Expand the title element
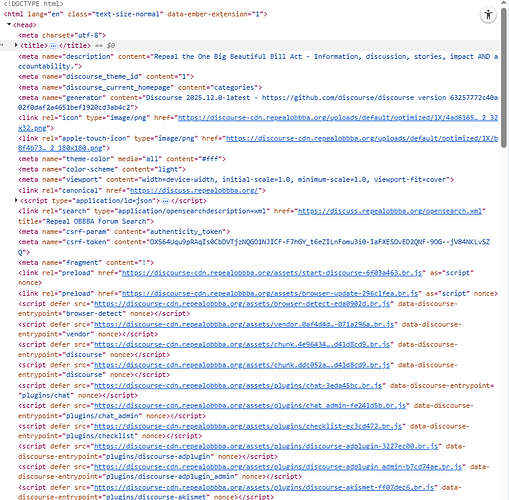This screenshot has height=500, width=509. [16, 45]
